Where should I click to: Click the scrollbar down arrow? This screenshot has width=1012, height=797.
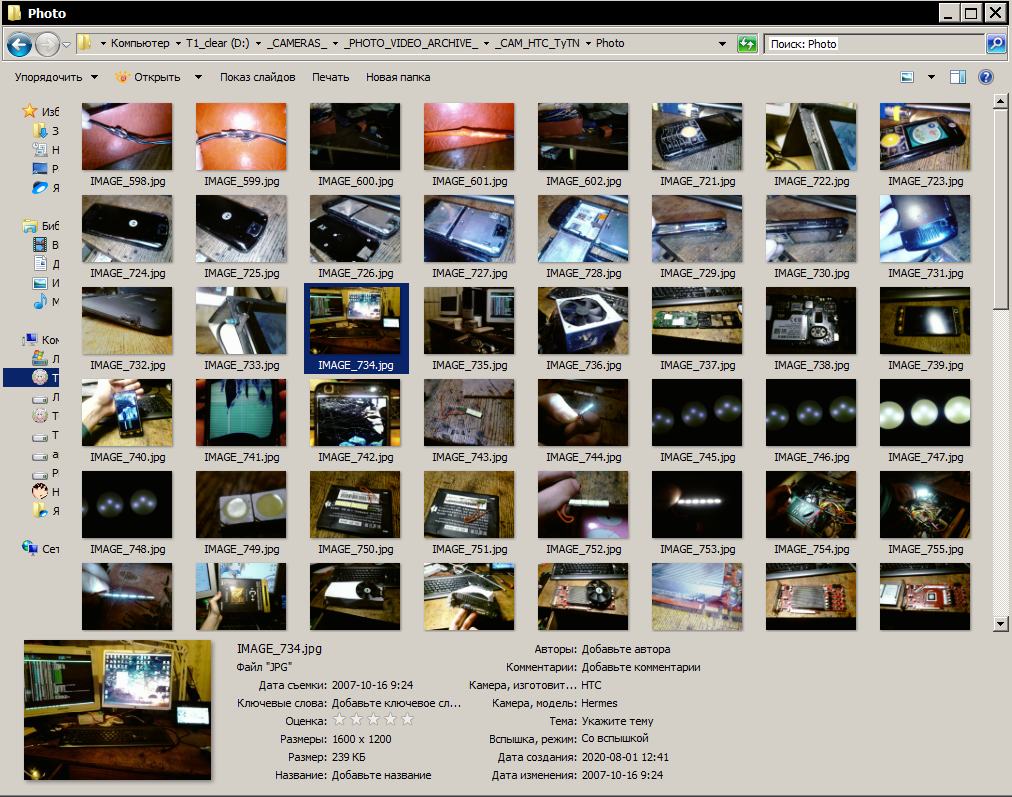click(x=1000, y=623)
